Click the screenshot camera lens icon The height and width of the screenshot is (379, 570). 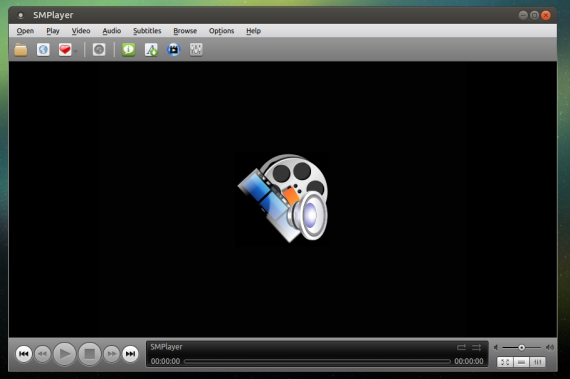coord(99,49)
